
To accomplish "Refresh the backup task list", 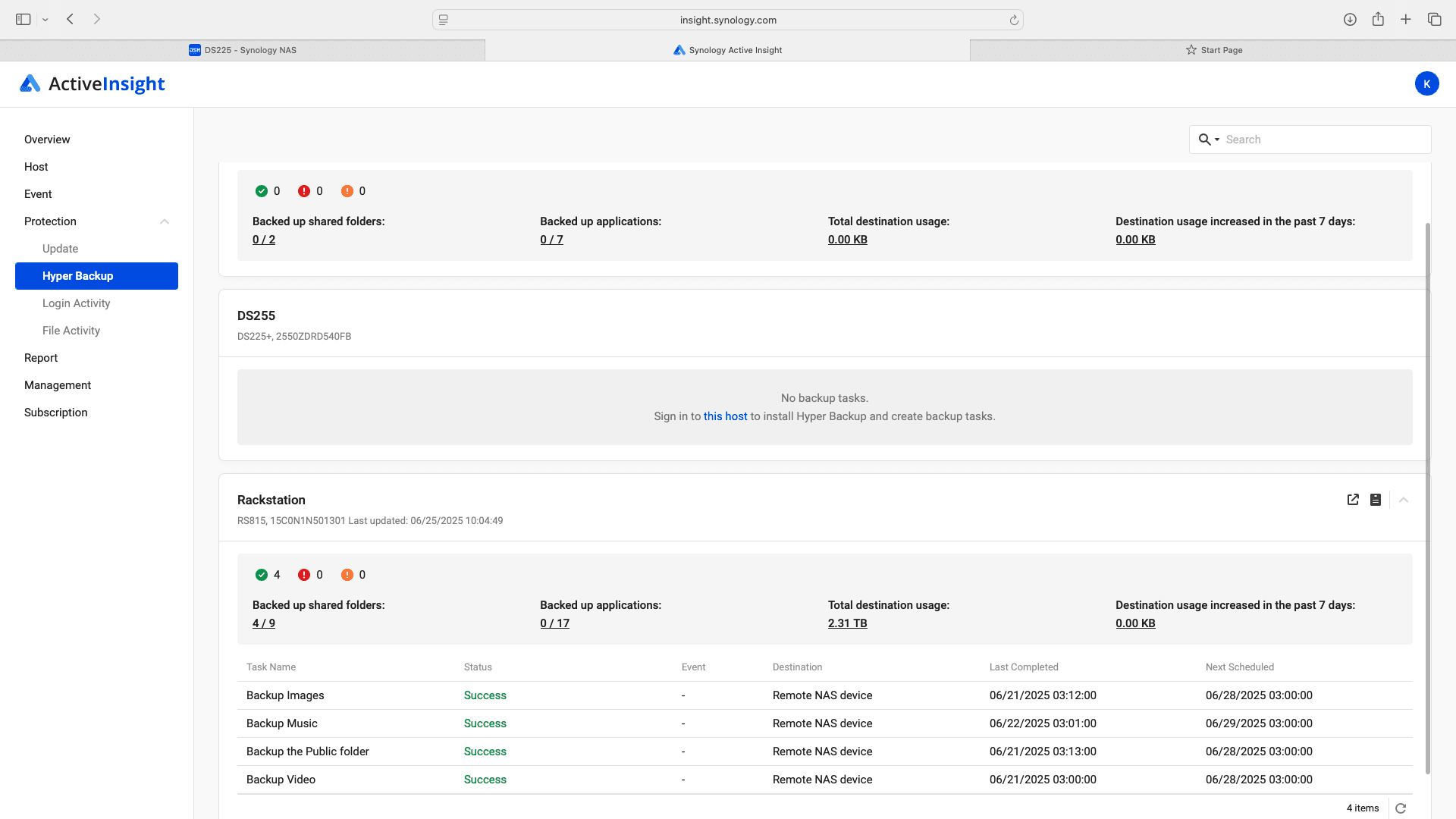I will click(x=1401, y=808).
